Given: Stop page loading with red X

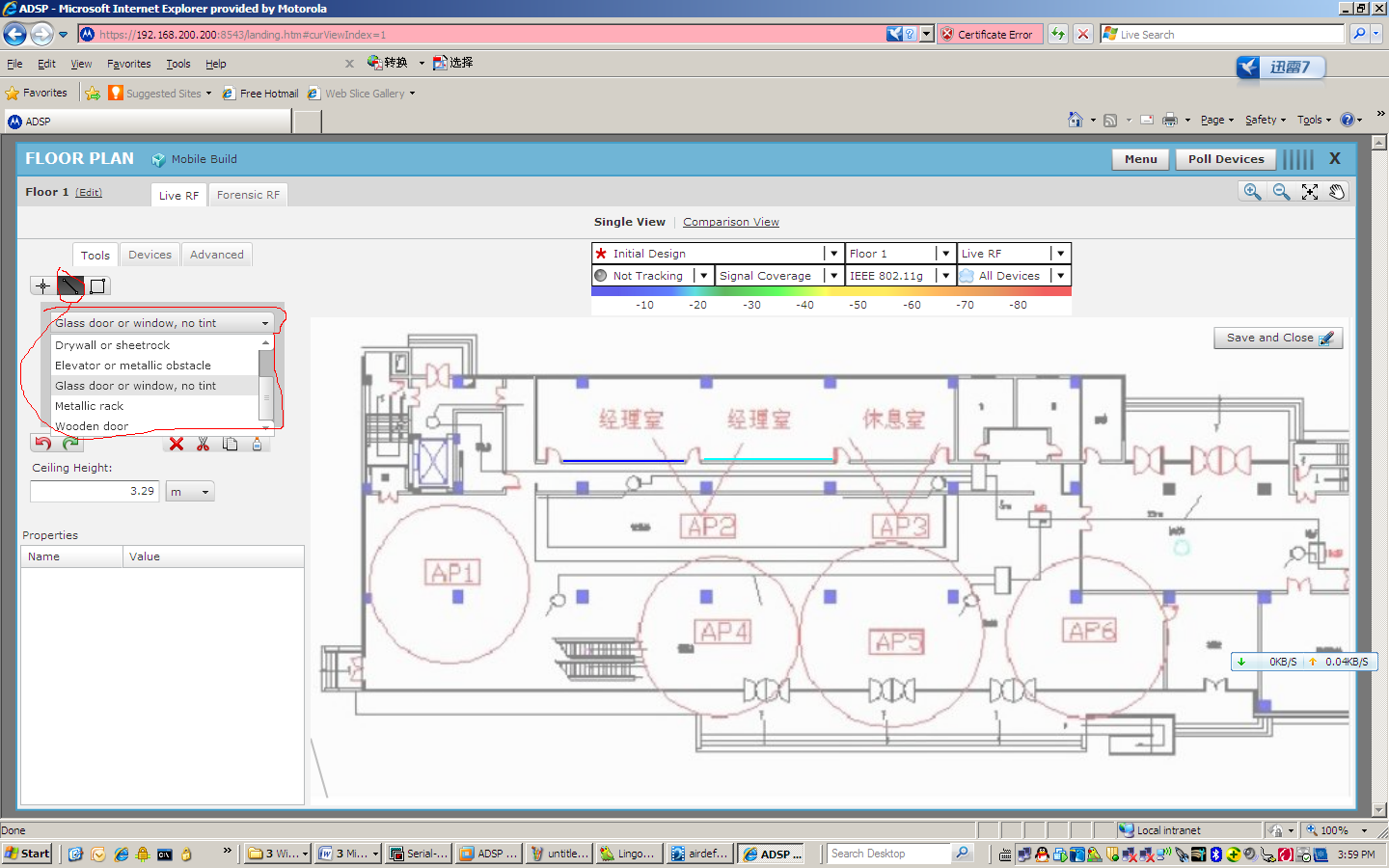Looking at the screenshot, I should pyautogui.click(x=1083, y=34).
